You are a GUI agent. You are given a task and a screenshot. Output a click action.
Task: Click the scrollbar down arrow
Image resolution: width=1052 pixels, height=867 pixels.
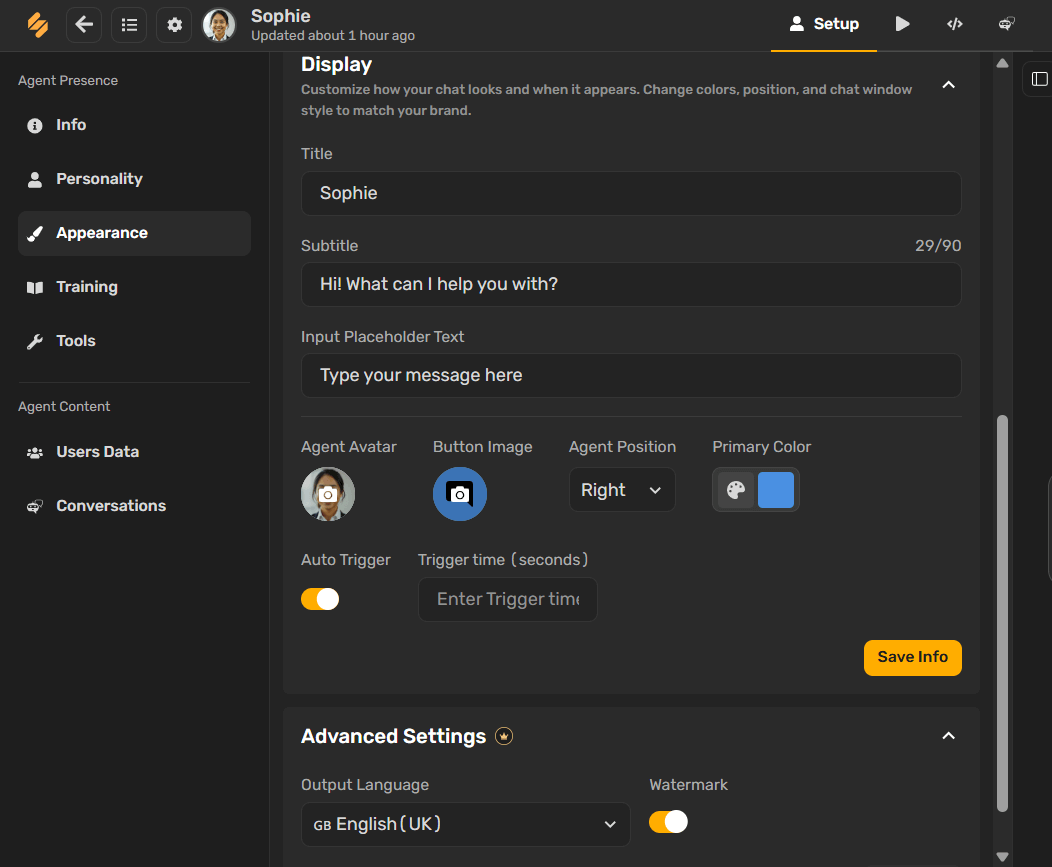point(1002,856)
